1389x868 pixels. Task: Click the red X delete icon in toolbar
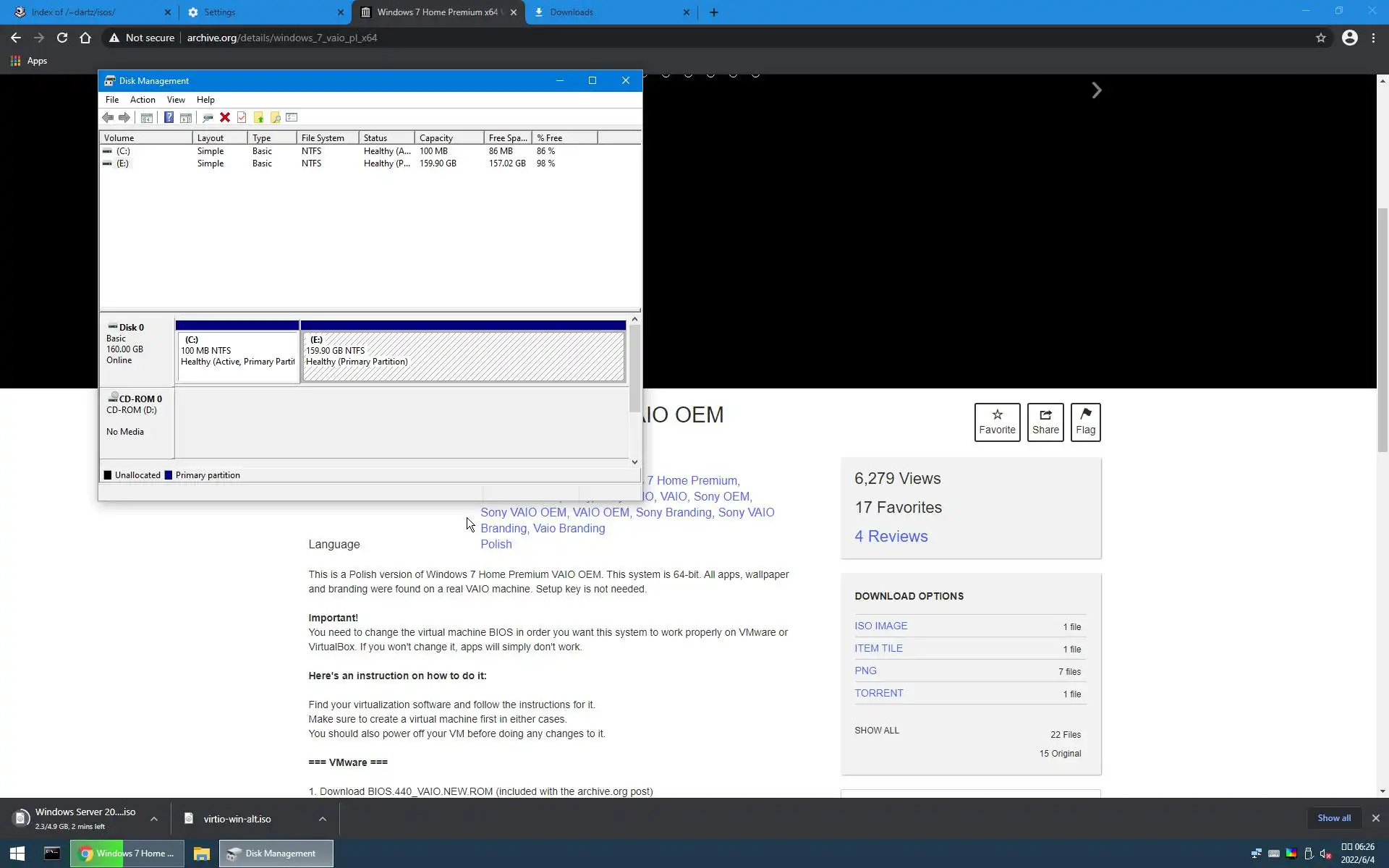pyautogui.click(x=225, y=118)
